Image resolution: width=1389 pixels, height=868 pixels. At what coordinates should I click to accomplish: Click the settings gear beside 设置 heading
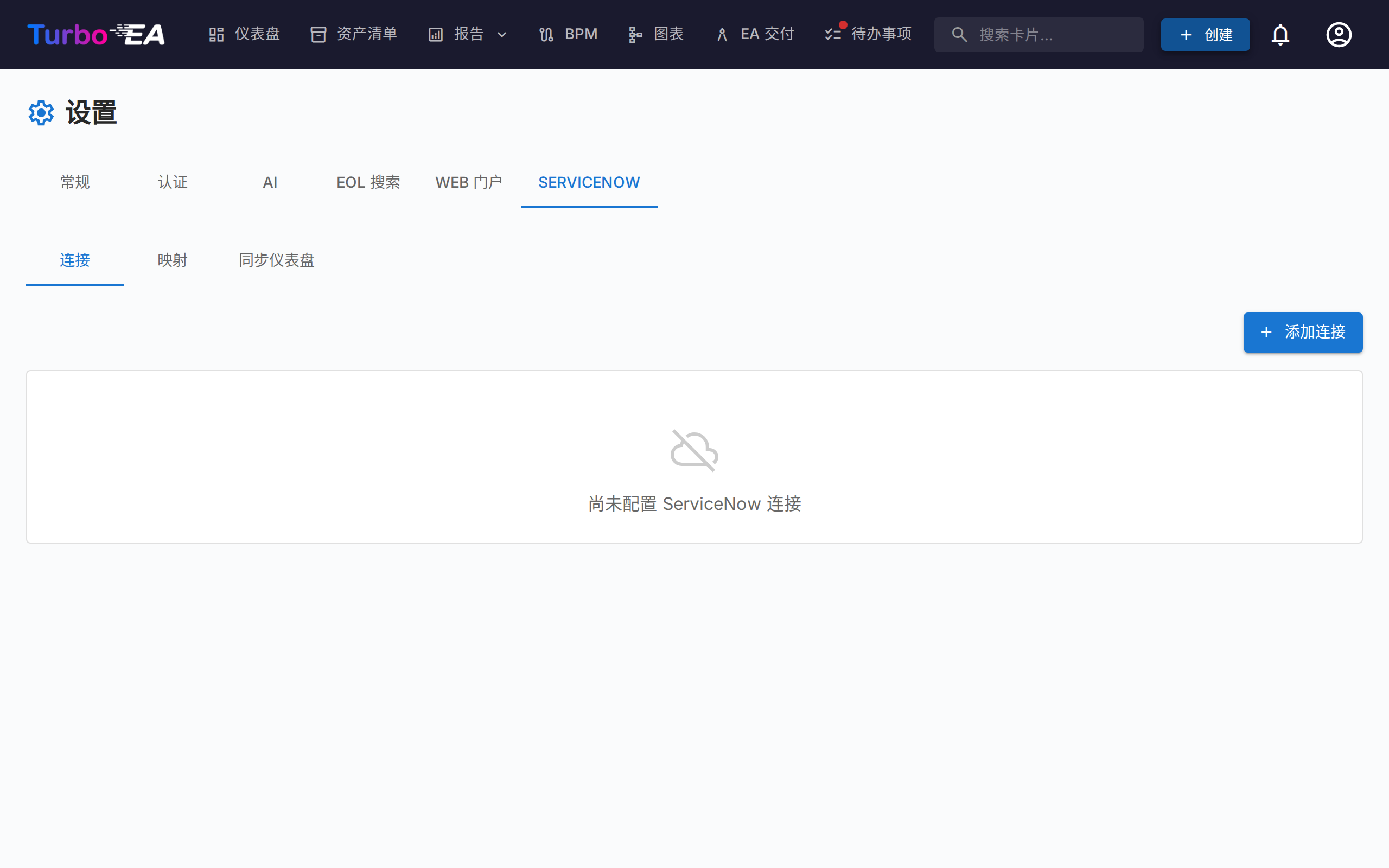41,112
